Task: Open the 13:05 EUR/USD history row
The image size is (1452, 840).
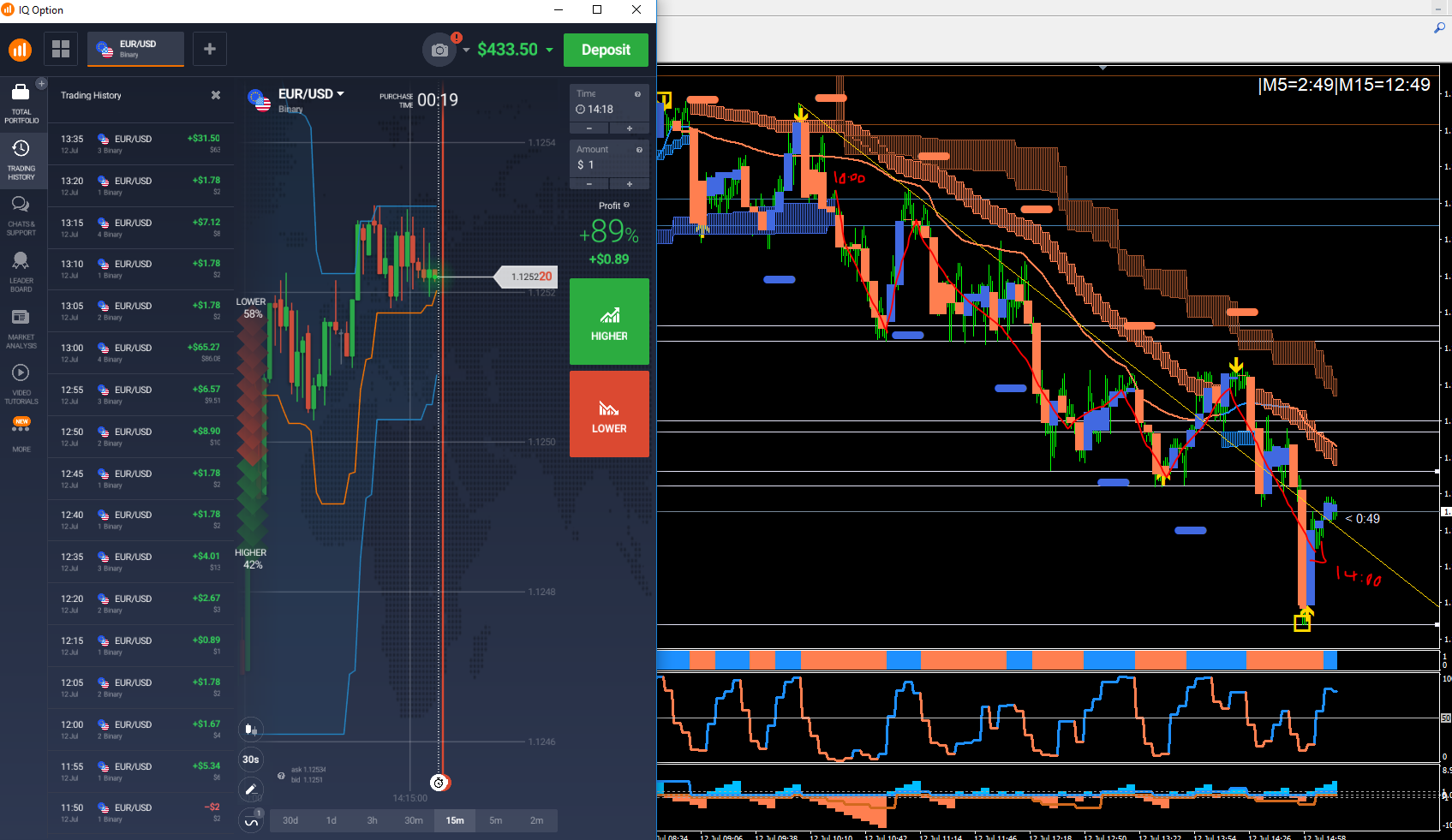Action: 140,311
